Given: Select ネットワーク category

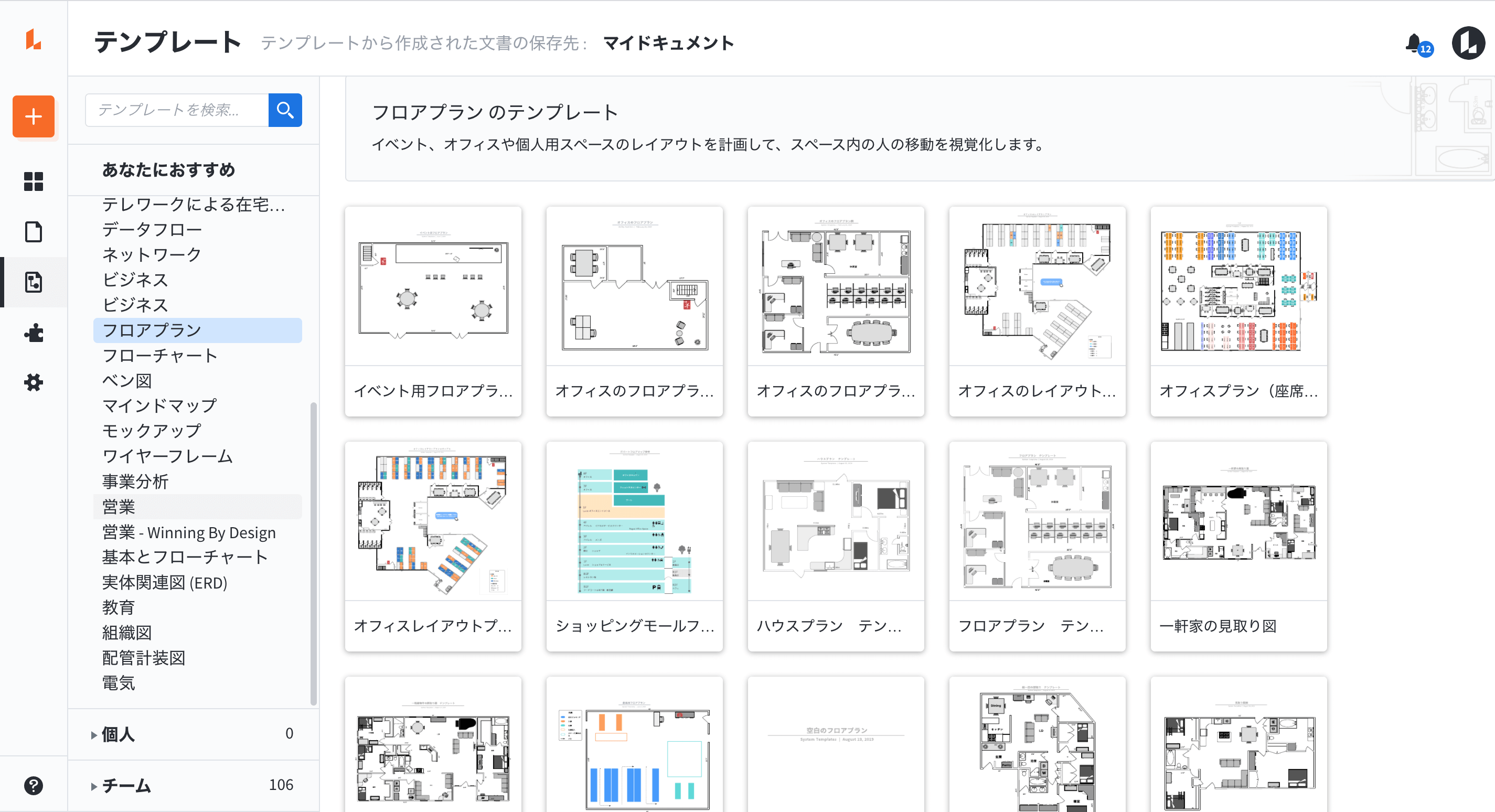Looking at the screenshot, I should pyautogui.click(x=152, y=254).
